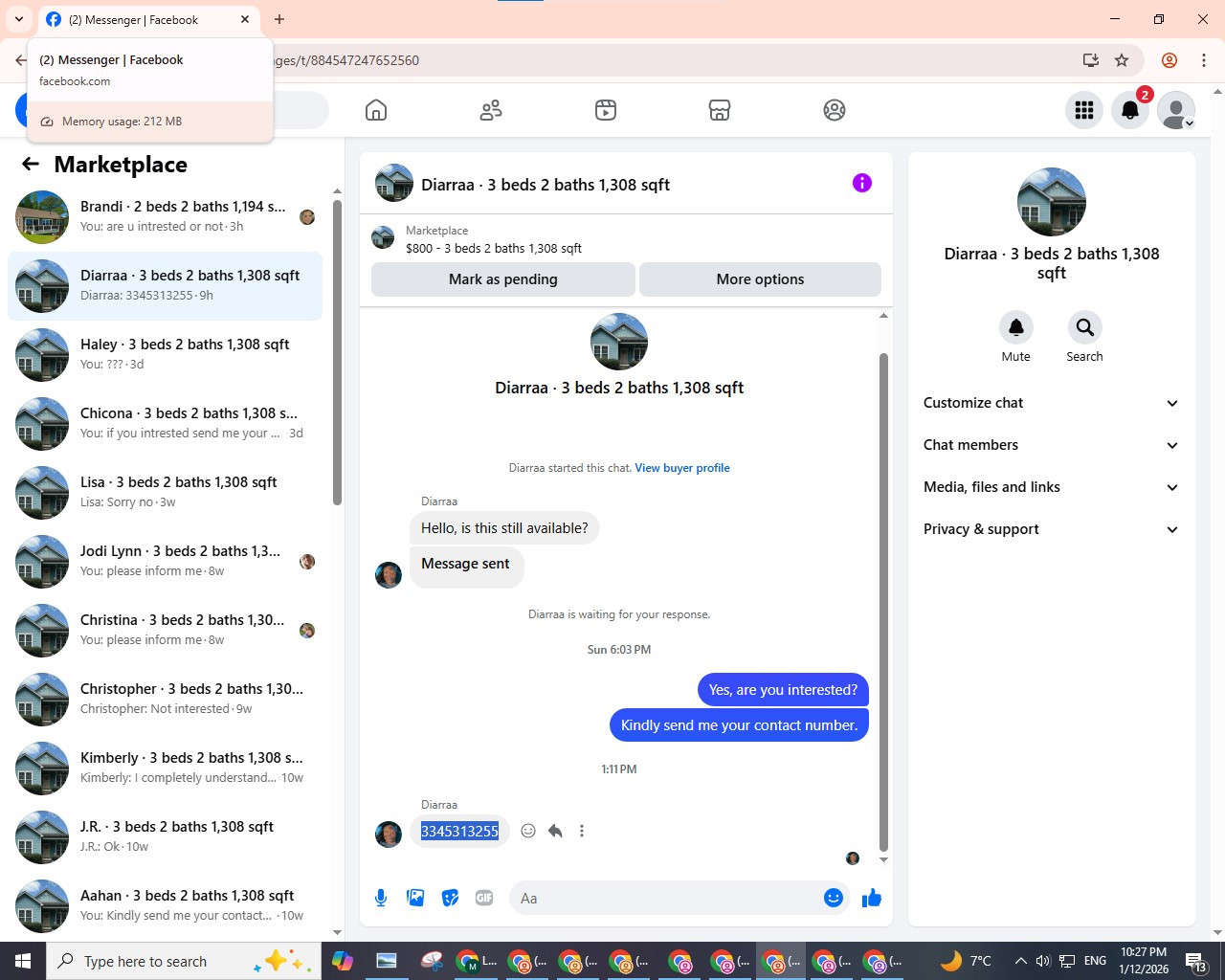Open the taskbar clock showing 10:27 PM
Image resolution: width=1225 pixels, height=980 pixels.
coord(1144,961)
